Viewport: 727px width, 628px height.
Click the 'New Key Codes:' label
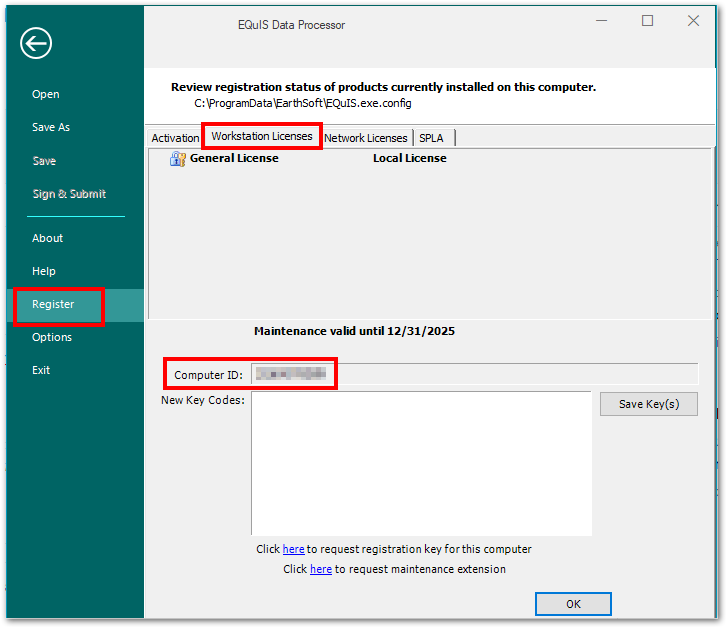(x=203, y=400)
